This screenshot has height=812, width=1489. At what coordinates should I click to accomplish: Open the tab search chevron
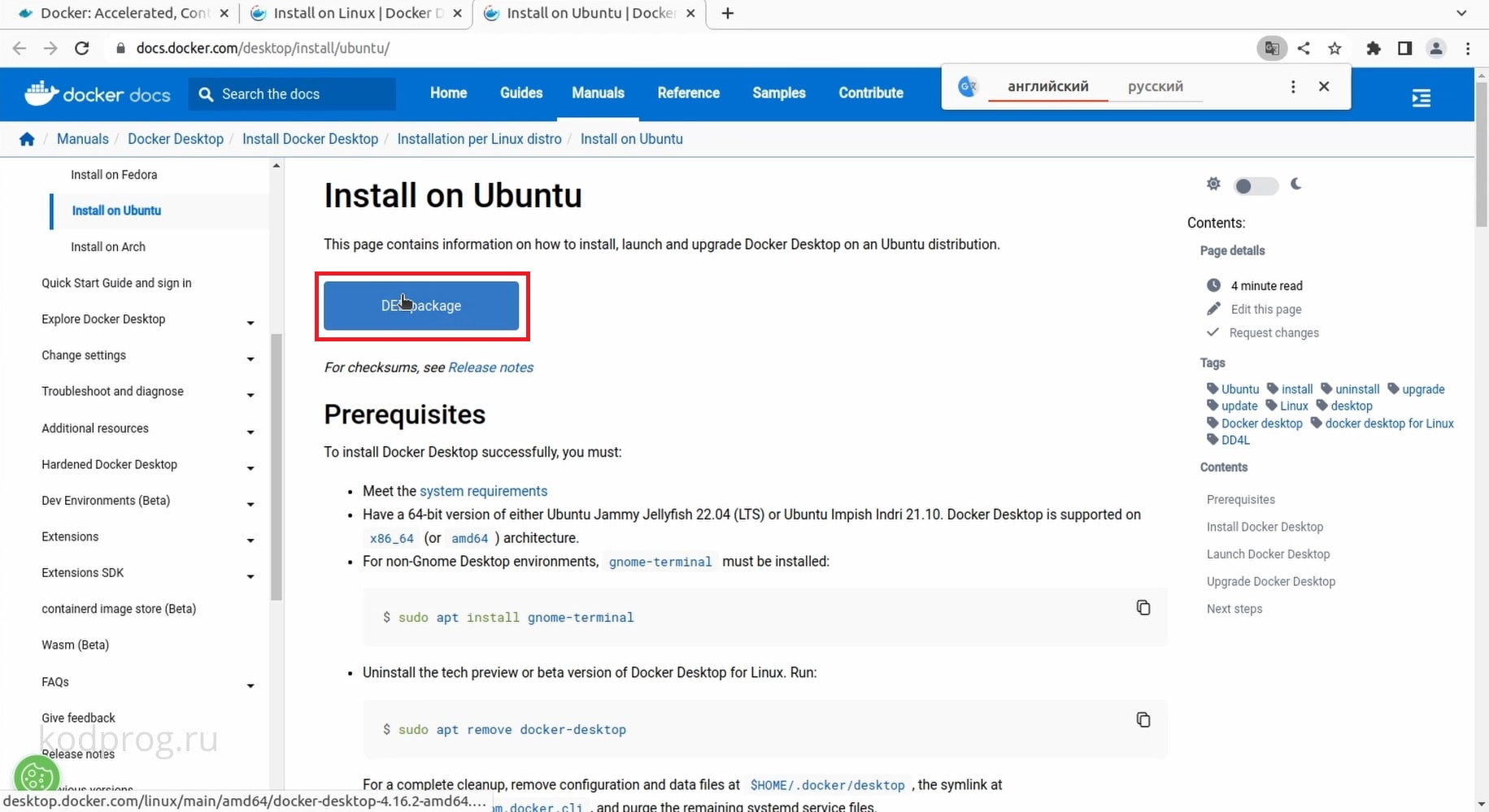coord(1461,13)
